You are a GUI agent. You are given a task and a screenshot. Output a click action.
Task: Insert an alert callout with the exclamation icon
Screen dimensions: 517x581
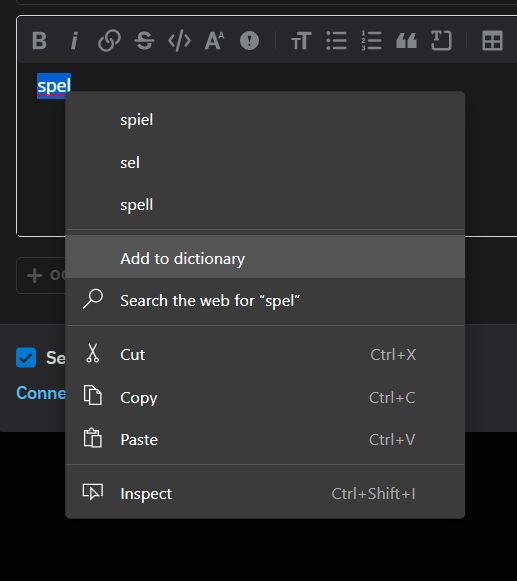click(x=249, y=40)
